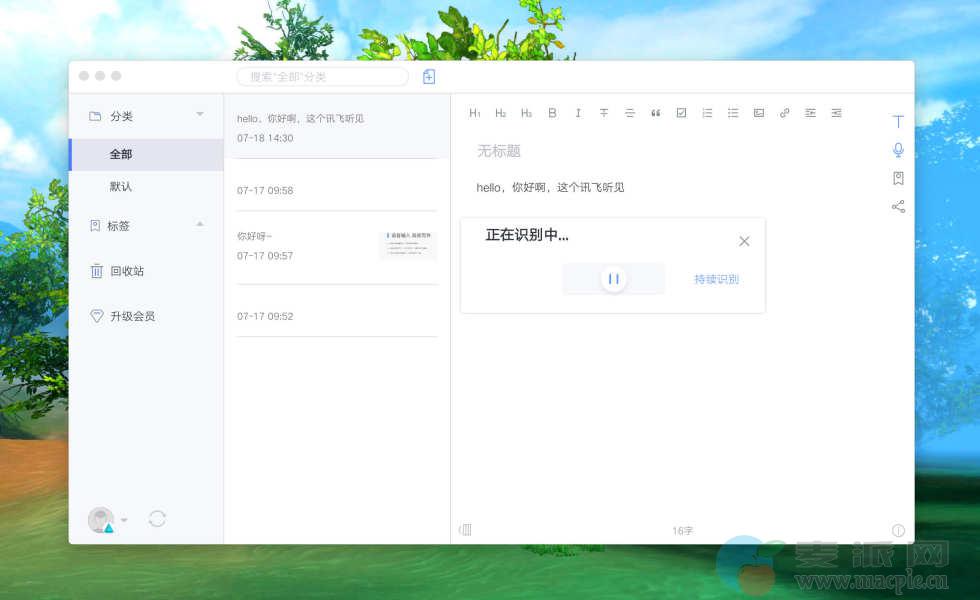Pause the voice recognition recording
Viewport: 980px width, 600px height.
614,280
